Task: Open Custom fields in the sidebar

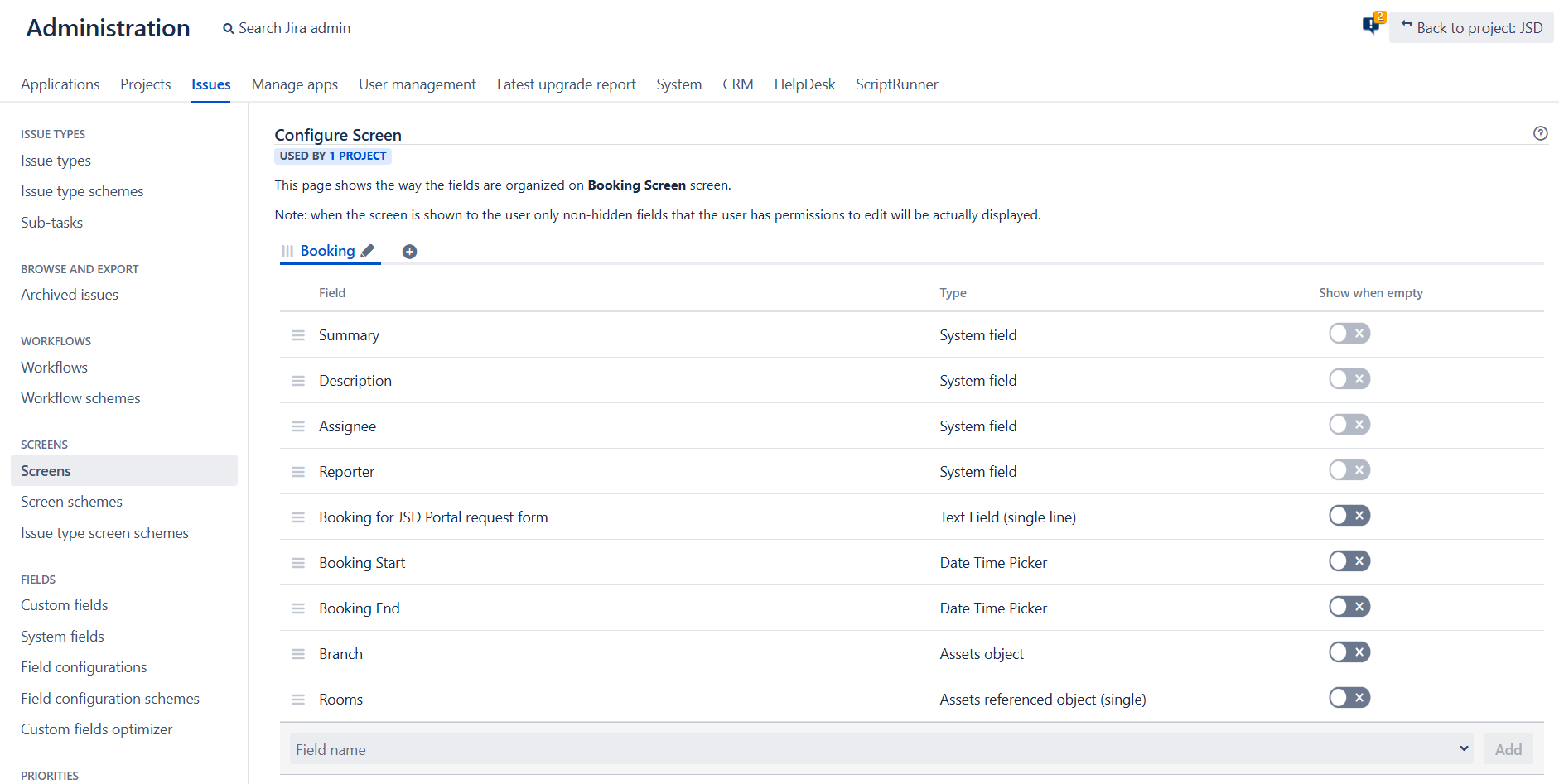Action: (65, 605)
